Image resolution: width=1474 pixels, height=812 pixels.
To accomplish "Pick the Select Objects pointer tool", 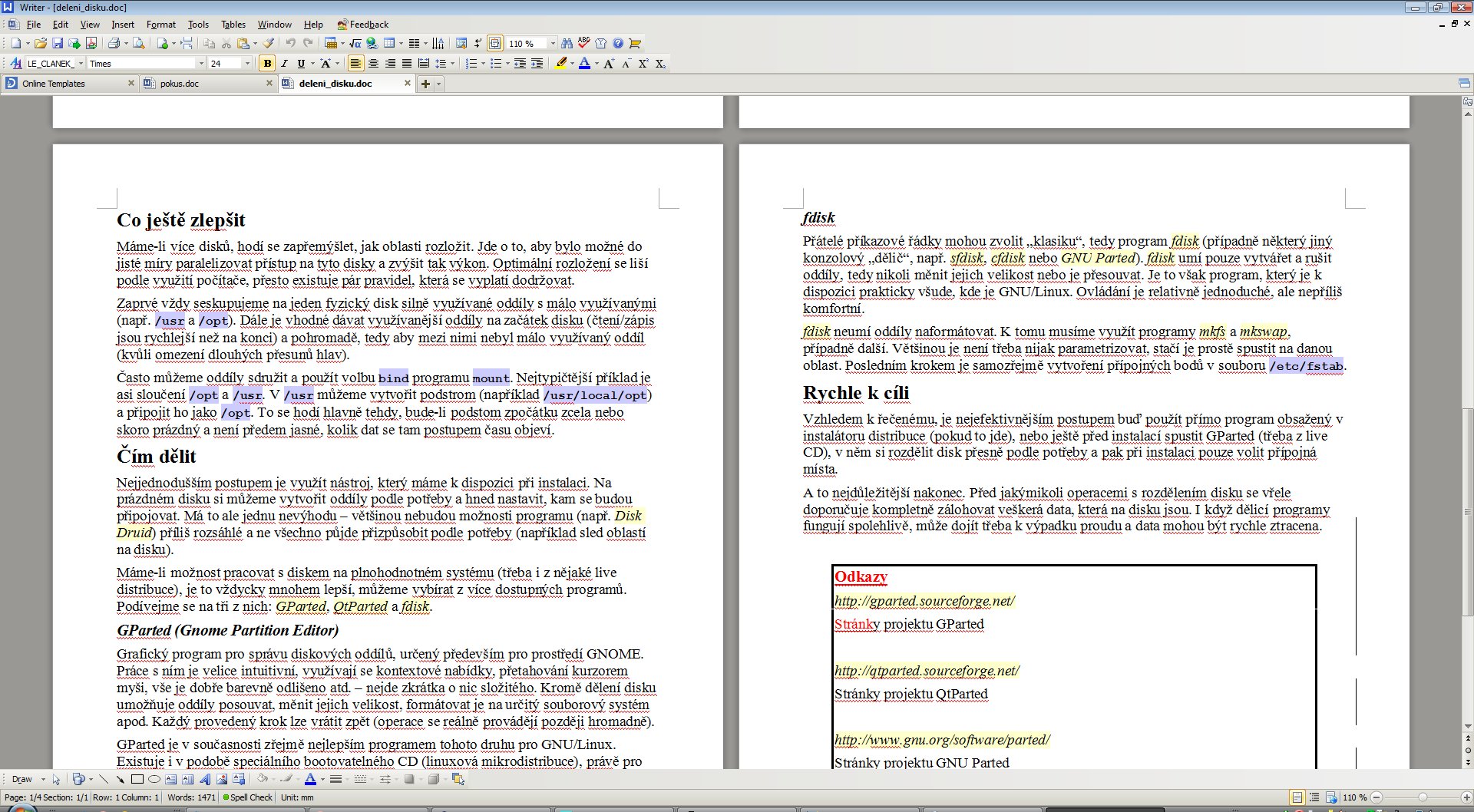I will coord(56,779).
